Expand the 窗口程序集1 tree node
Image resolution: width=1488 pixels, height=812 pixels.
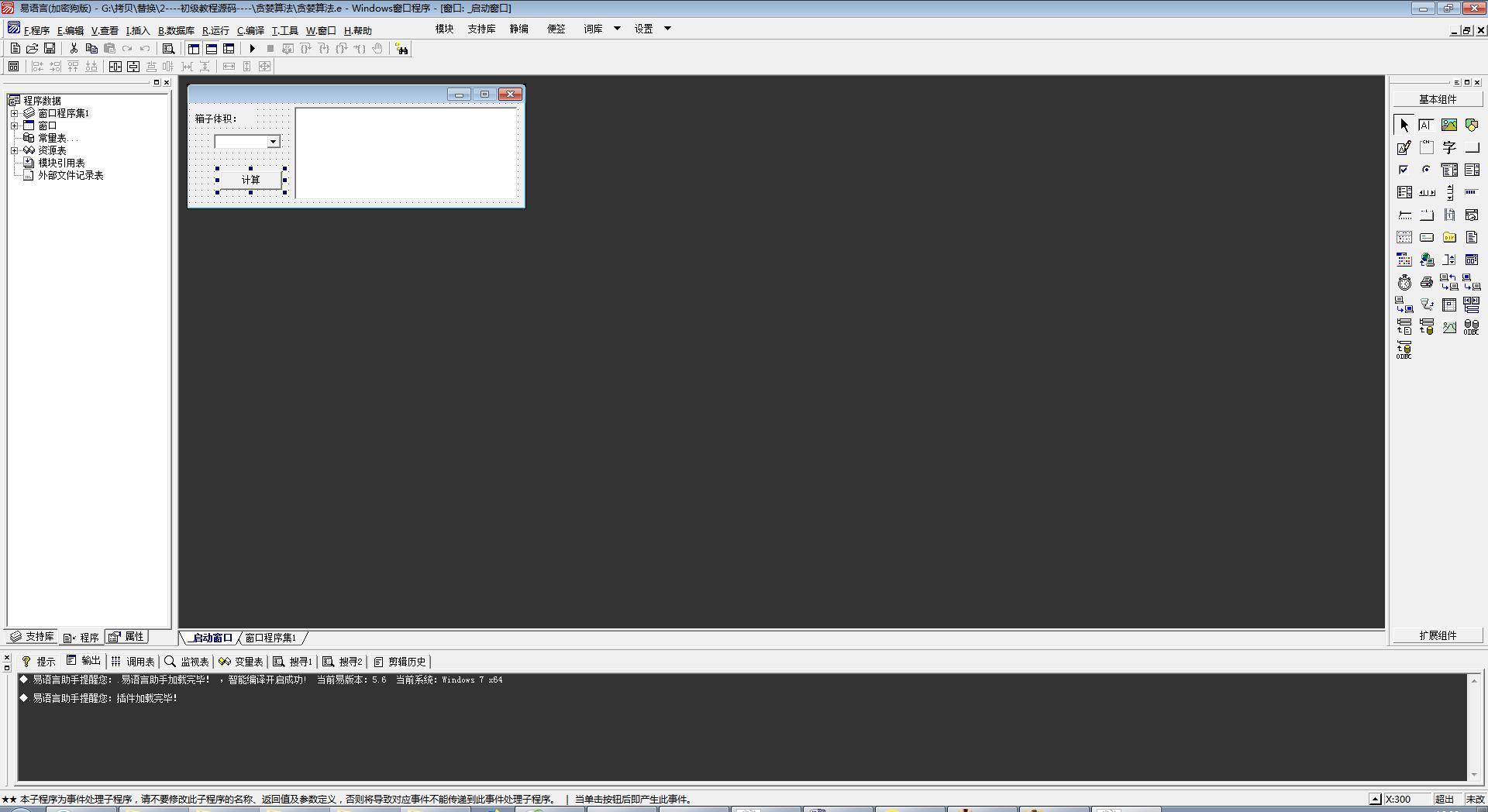[x=14, y=113]
